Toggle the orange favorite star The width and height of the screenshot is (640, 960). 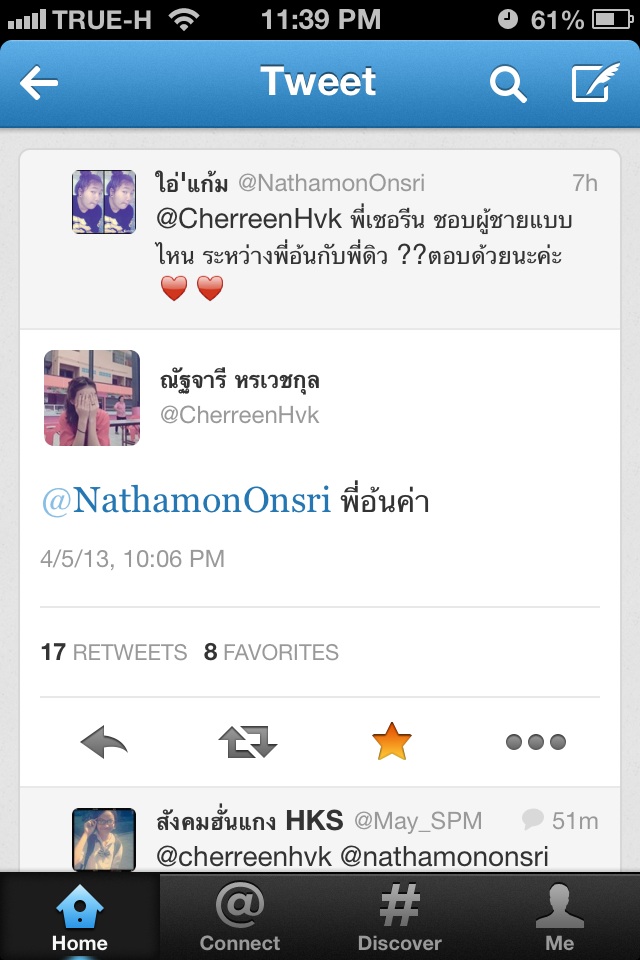pos(391,741)
